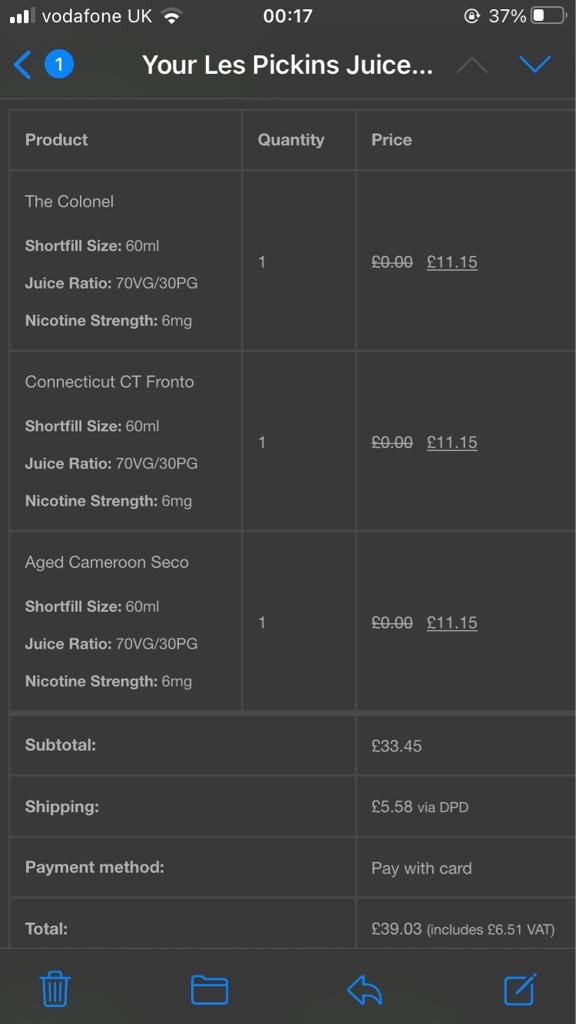Tap the back chevron to return to inbox
This screenshot has width=576, height=1024.
coord(22,65)
